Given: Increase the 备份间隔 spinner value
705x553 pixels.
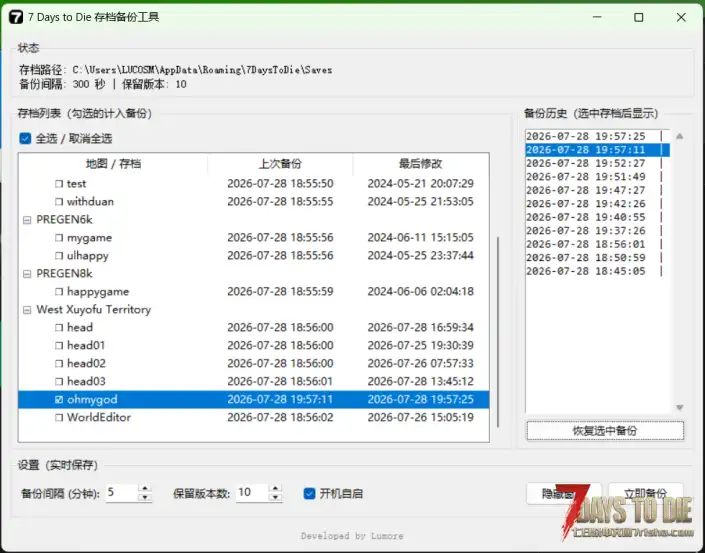Looking at the screenshot, I should pyautogui.click(x=145, y=489).
